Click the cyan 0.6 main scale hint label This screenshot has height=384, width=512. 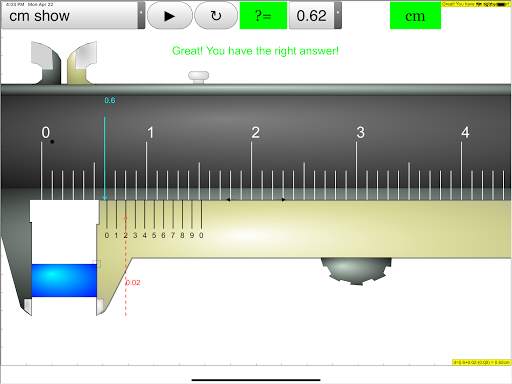[x=110, y=100]
